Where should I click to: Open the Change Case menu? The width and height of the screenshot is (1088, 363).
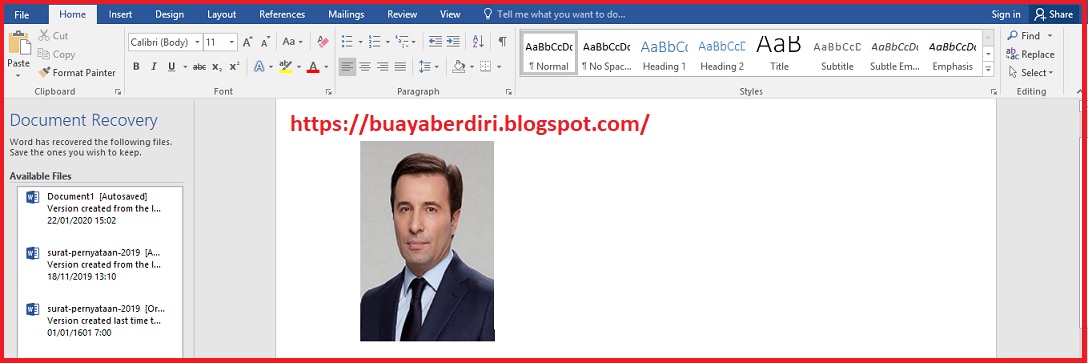click(291, 42)
